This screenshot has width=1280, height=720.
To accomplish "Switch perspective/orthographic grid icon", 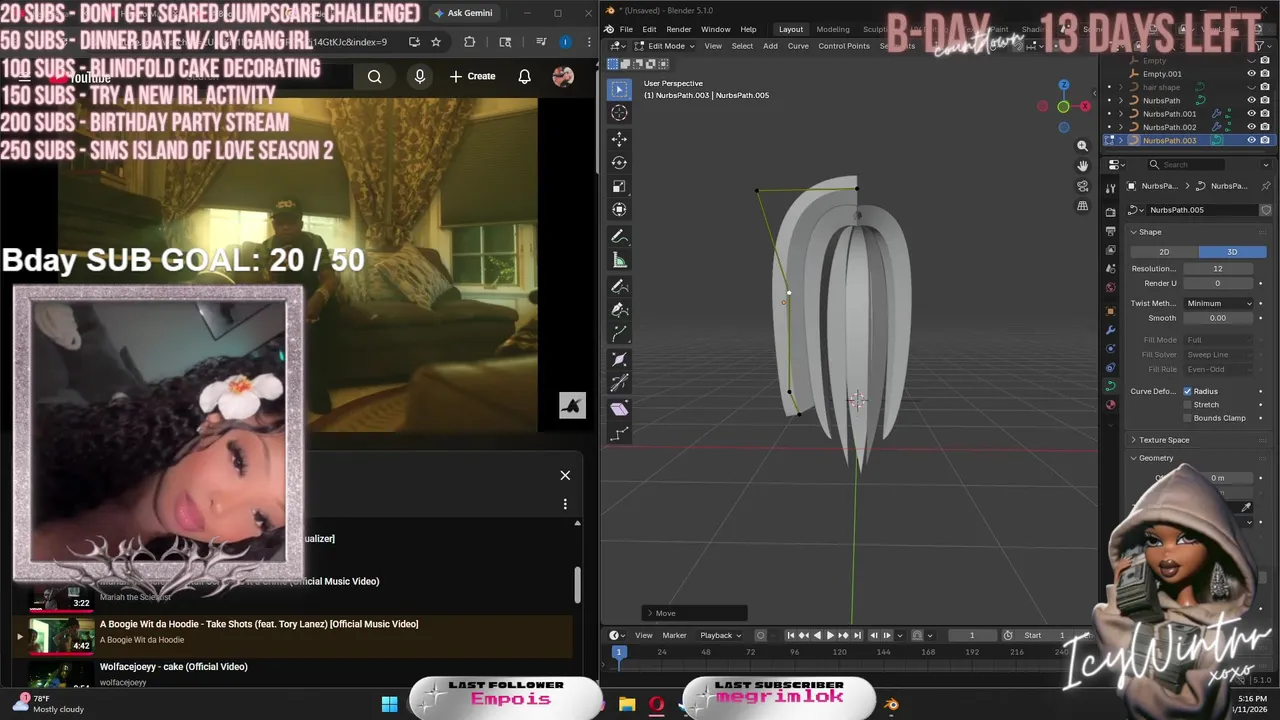I will tap(1082, 206).
